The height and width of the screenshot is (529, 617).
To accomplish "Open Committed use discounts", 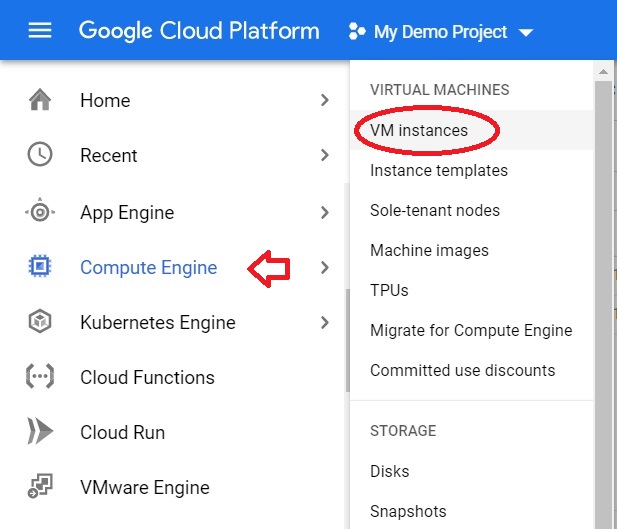I will coord(462,370).
